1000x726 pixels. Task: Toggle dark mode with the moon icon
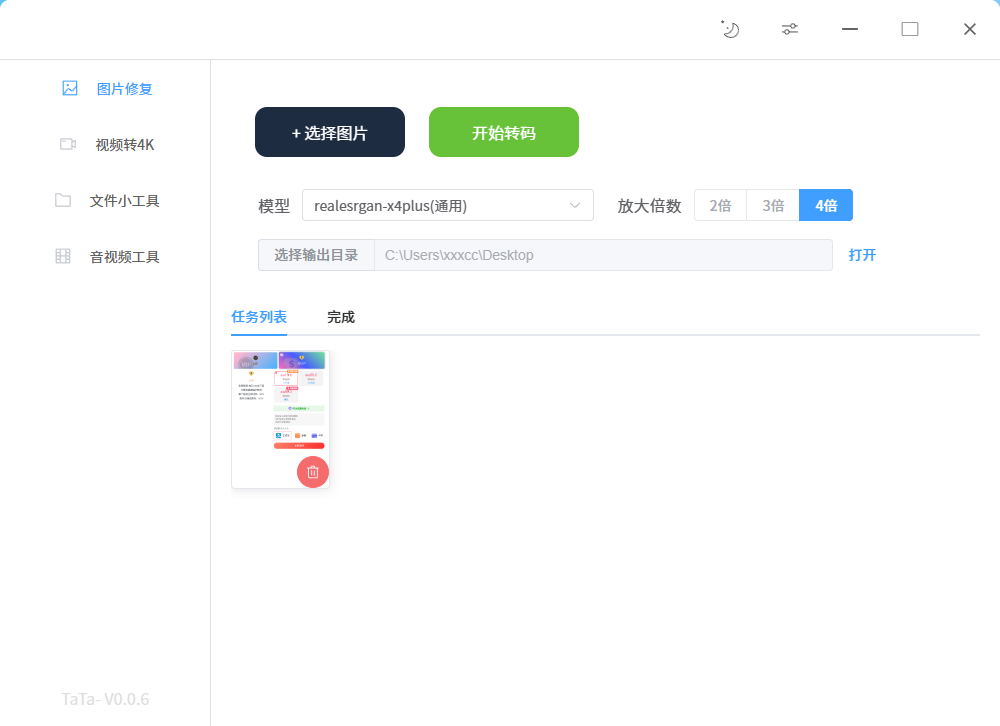click(x=729, y=29)
